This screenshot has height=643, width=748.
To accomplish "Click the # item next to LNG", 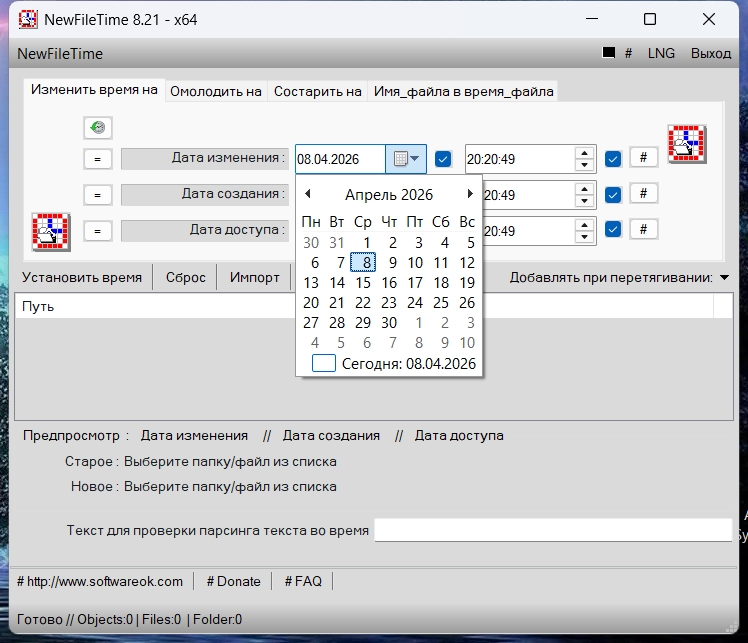I will (x=628, y=53).
